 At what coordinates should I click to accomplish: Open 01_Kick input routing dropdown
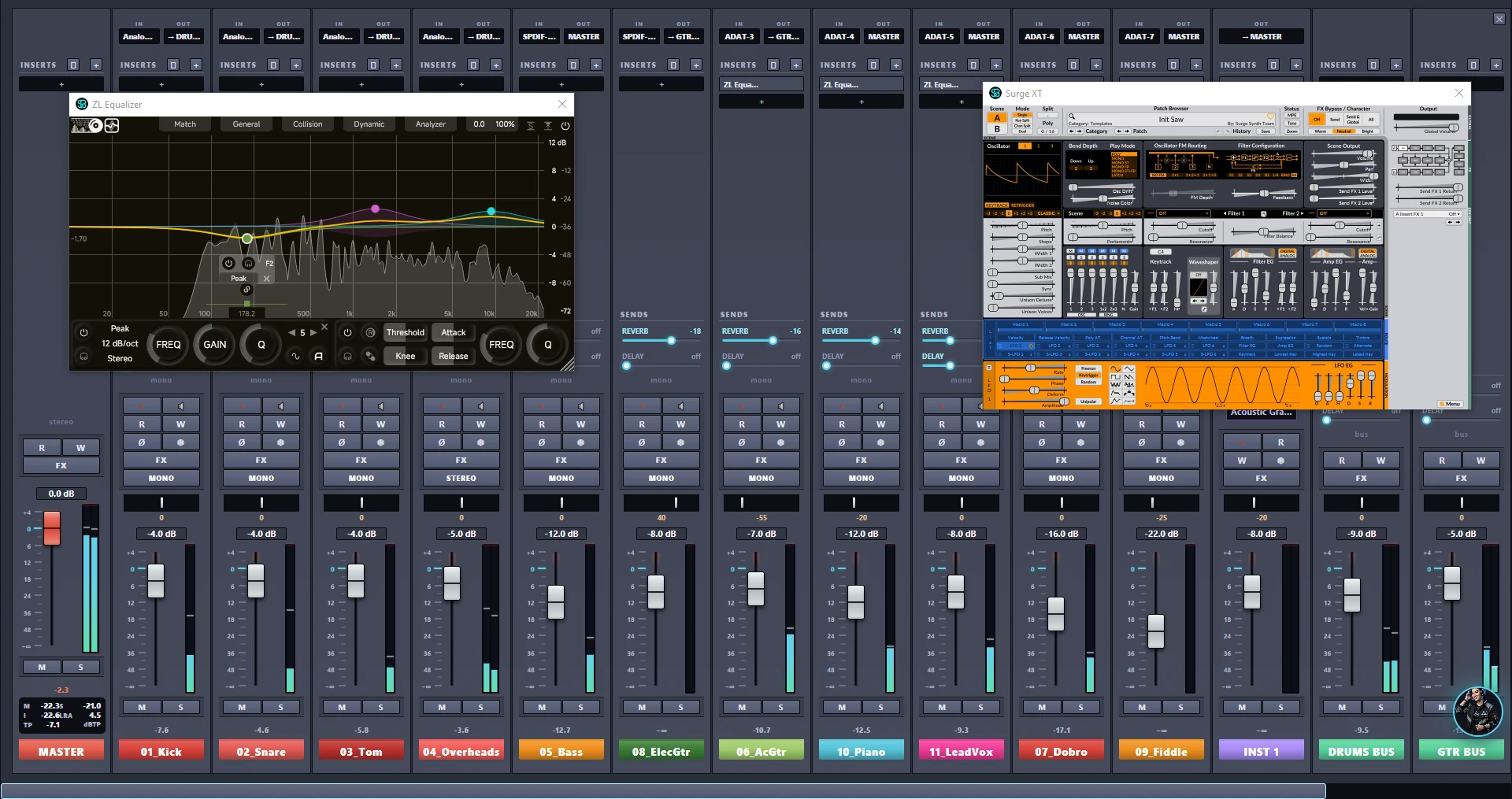[138, 36]
